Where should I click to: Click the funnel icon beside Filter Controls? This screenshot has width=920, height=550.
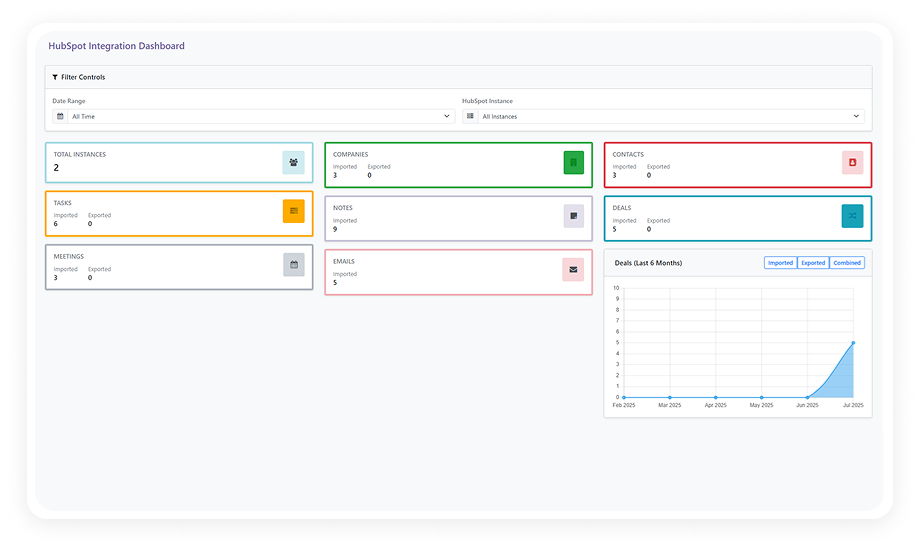[55, 77]
